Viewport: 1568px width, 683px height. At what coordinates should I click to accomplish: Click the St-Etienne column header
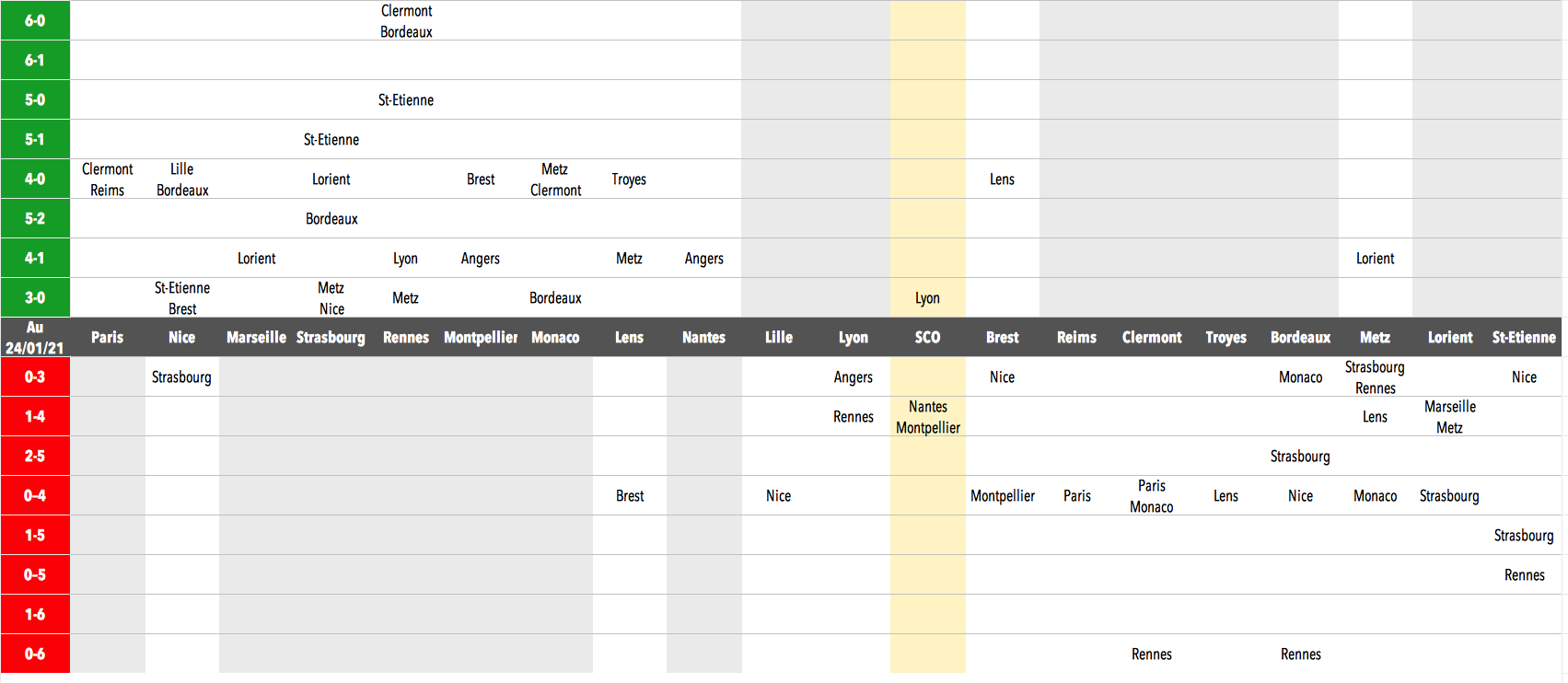coord(1524,337)
